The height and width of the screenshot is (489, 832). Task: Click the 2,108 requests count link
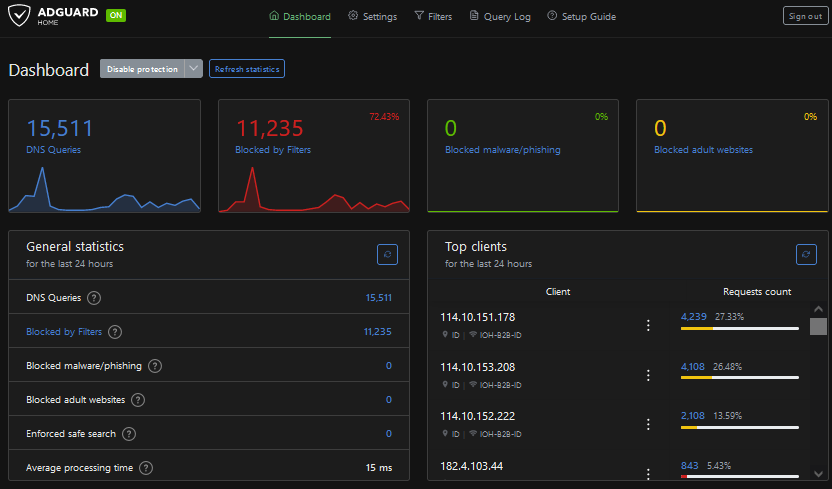pyautogui.click(x=692, y=416)
